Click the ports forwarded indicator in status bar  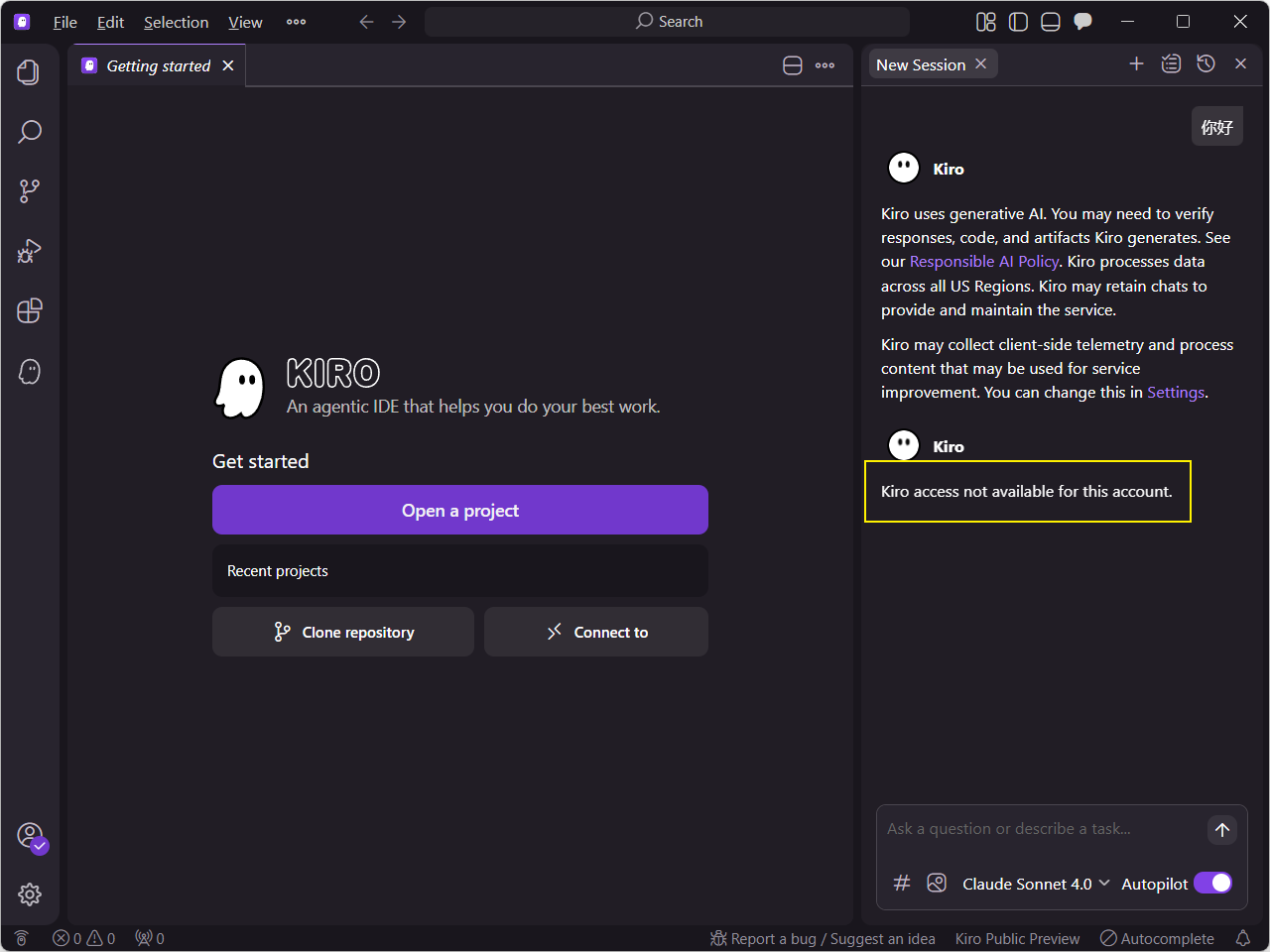pos(150,938)
